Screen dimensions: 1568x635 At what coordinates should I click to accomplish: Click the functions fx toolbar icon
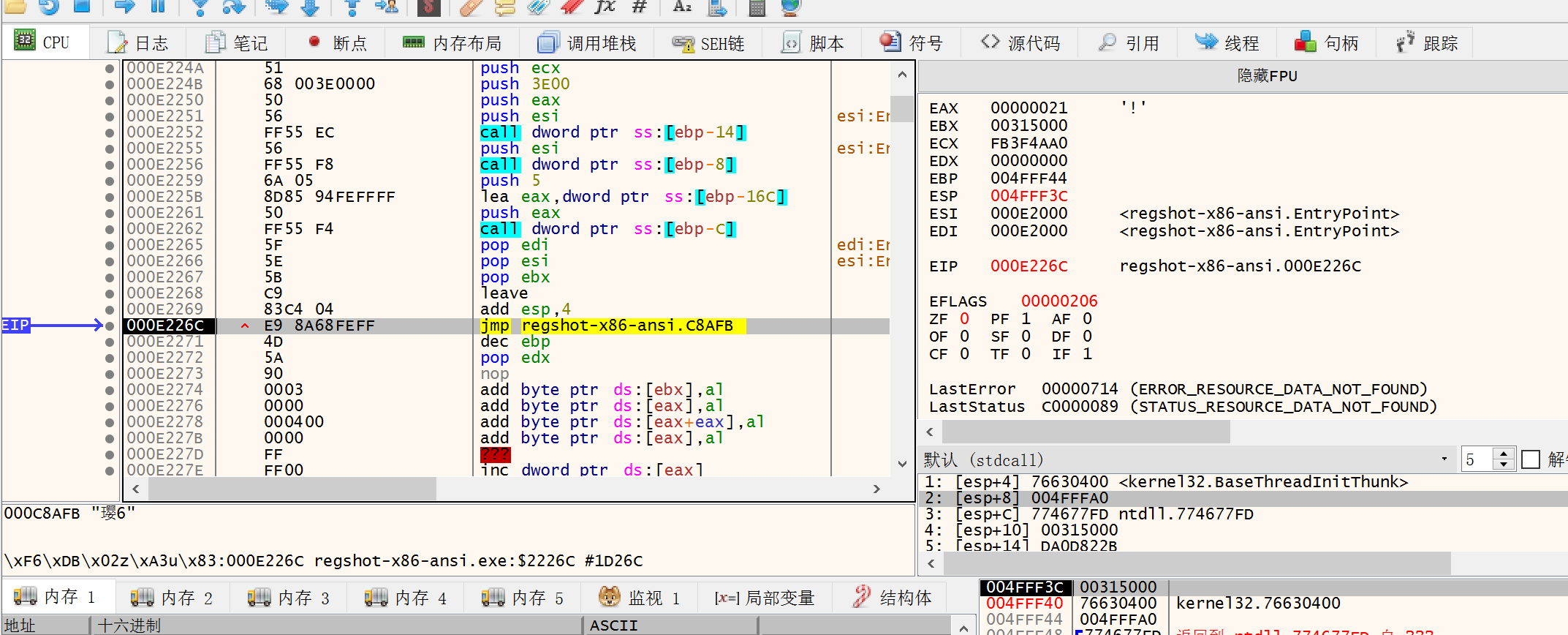click(605, 7)
